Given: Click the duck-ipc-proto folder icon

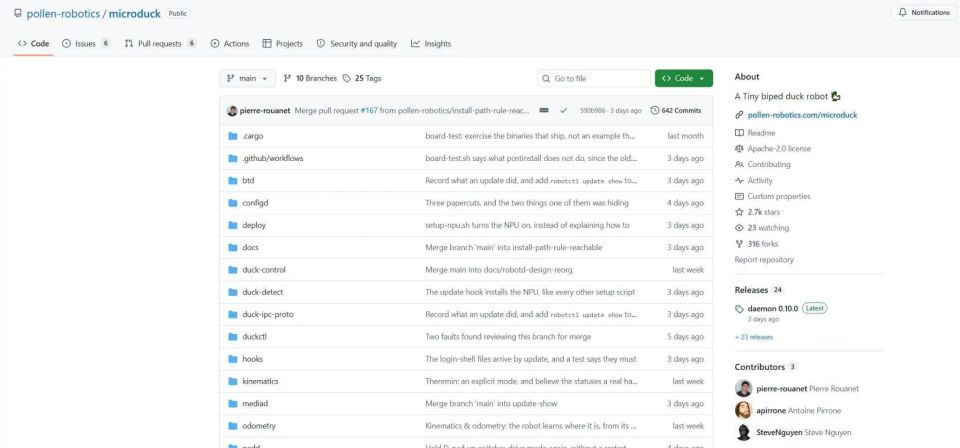Looking at the screenshot, I should click(x=233, y=315).
